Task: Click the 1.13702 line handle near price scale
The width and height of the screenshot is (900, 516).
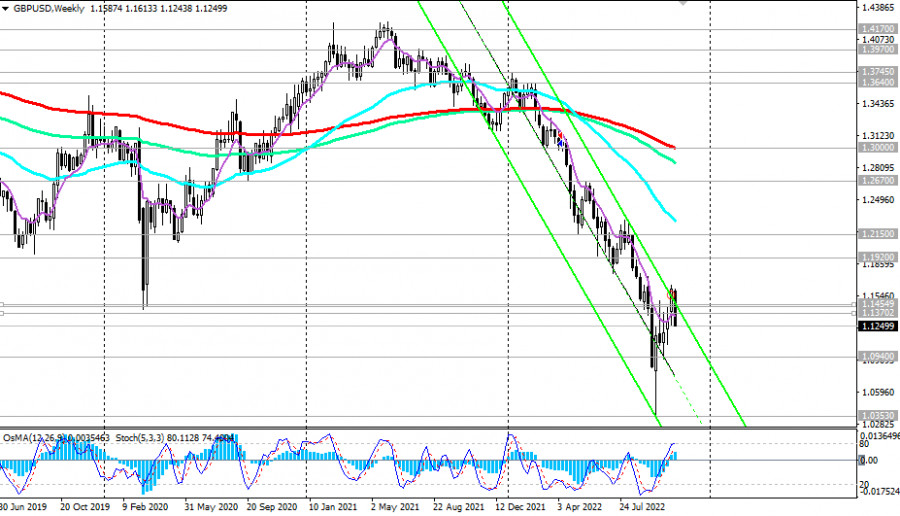Action: click(853, 313)
